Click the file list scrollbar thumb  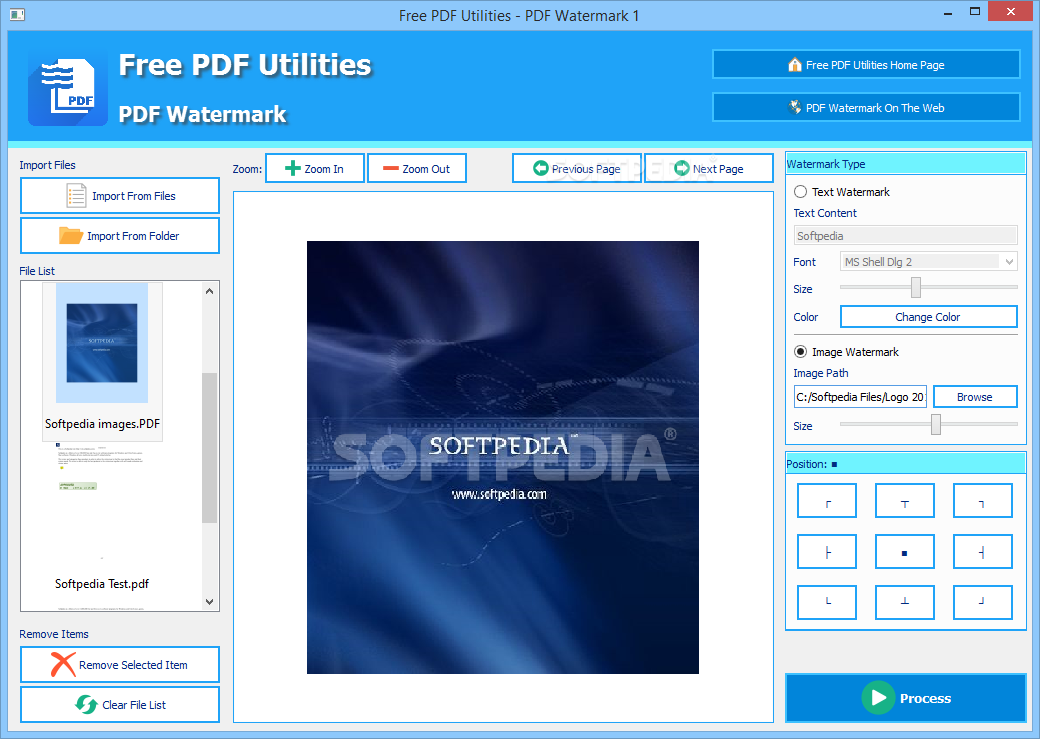point(210,448)
